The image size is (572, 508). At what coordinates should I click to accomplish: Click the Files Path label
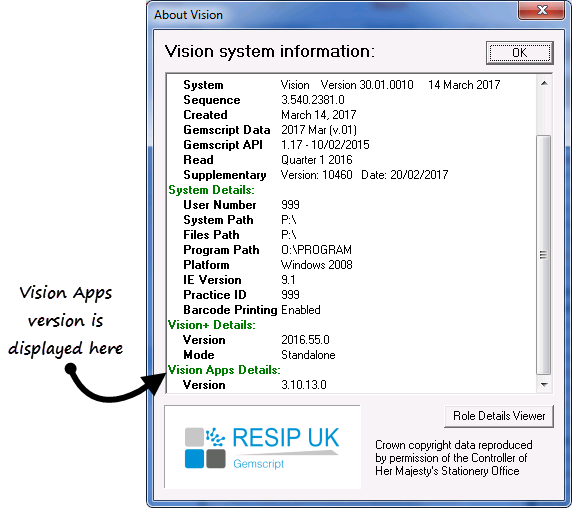[x=211, y=235]
